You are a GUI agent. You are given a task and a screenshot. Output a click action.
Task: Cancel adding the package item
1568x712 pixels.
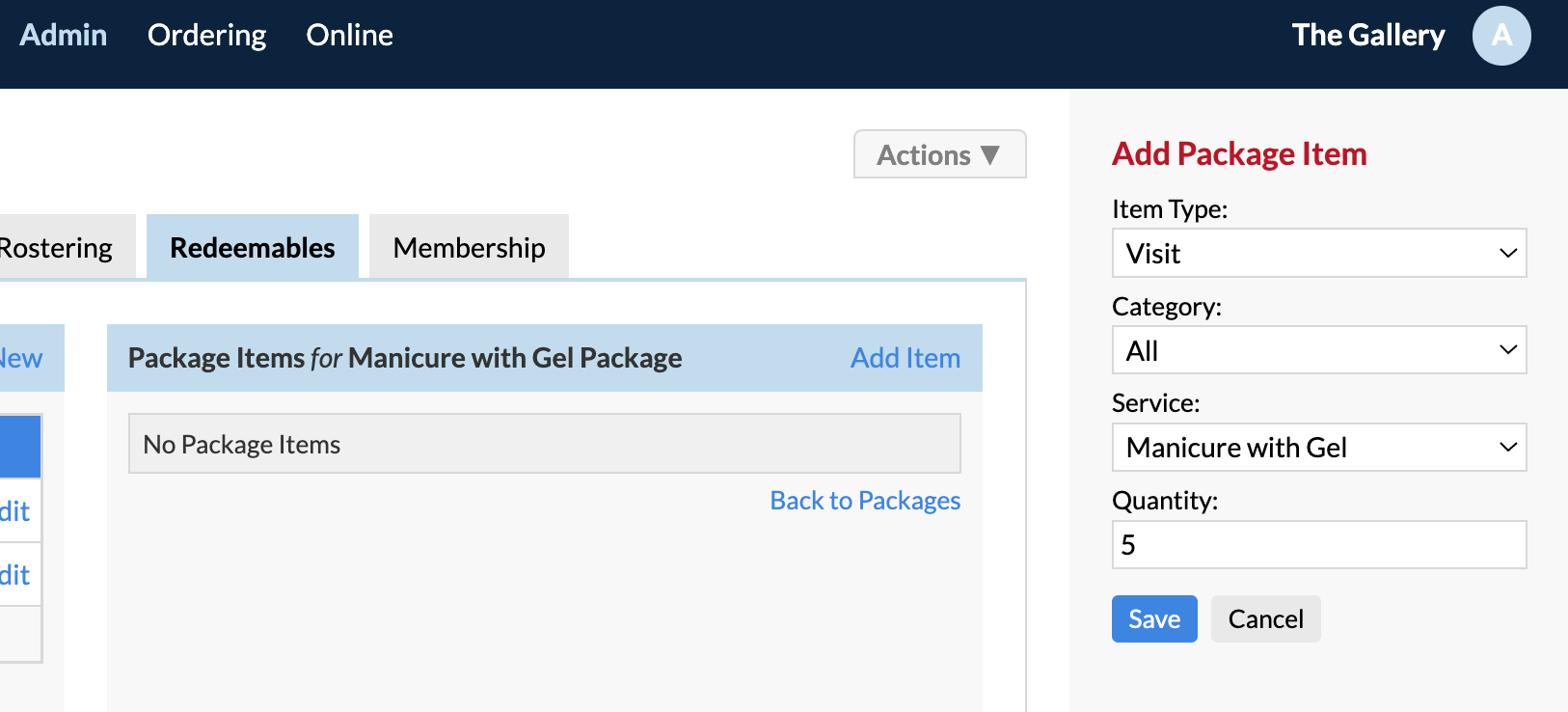point(1265,619)
